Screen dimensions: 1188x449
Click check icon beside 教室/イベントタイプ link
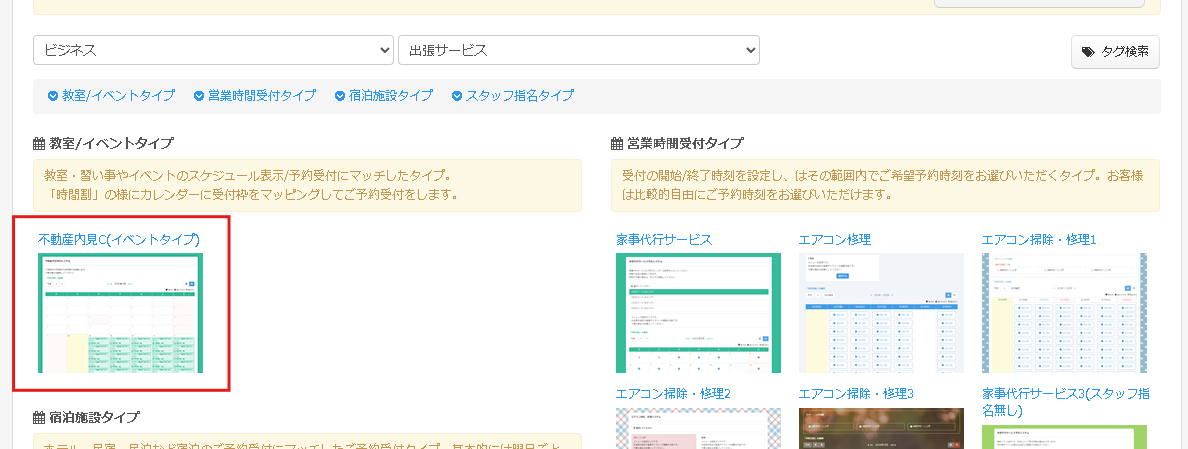coord(53,96)
